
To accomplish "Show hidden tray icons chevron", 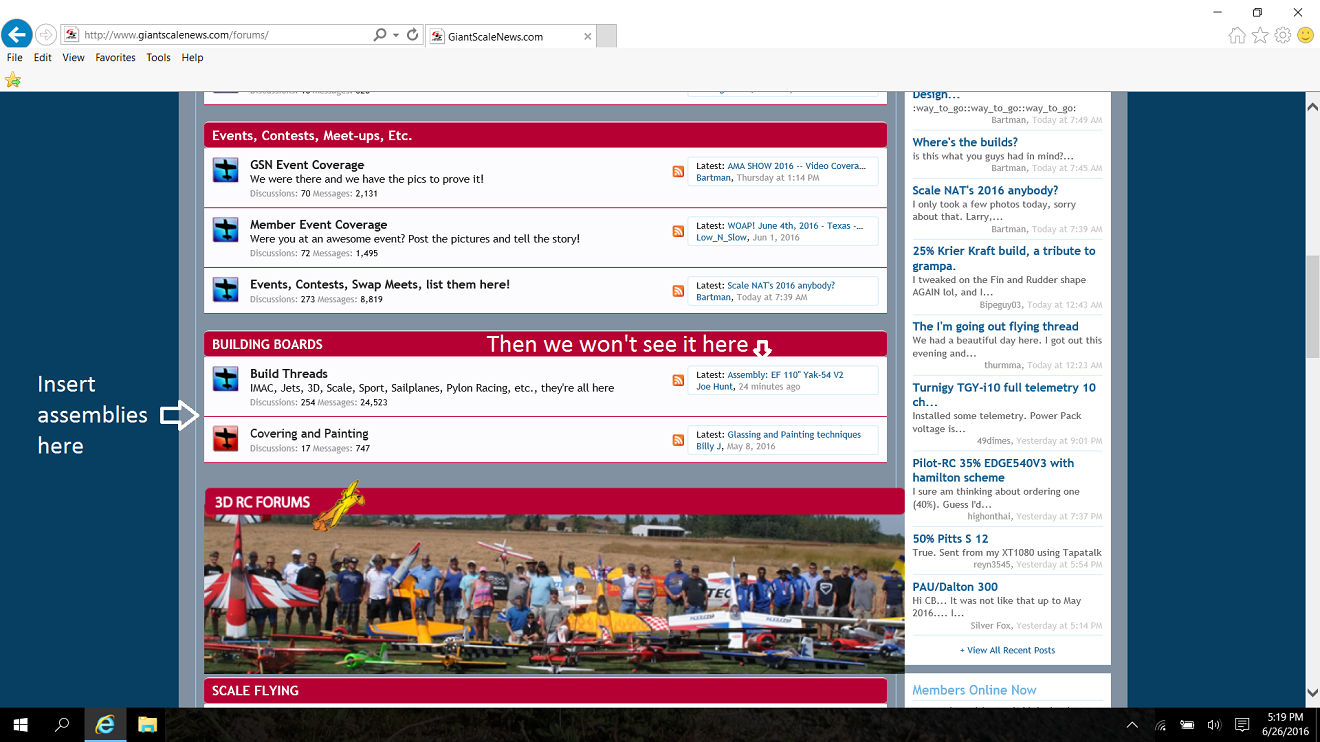I will 1132,725.
